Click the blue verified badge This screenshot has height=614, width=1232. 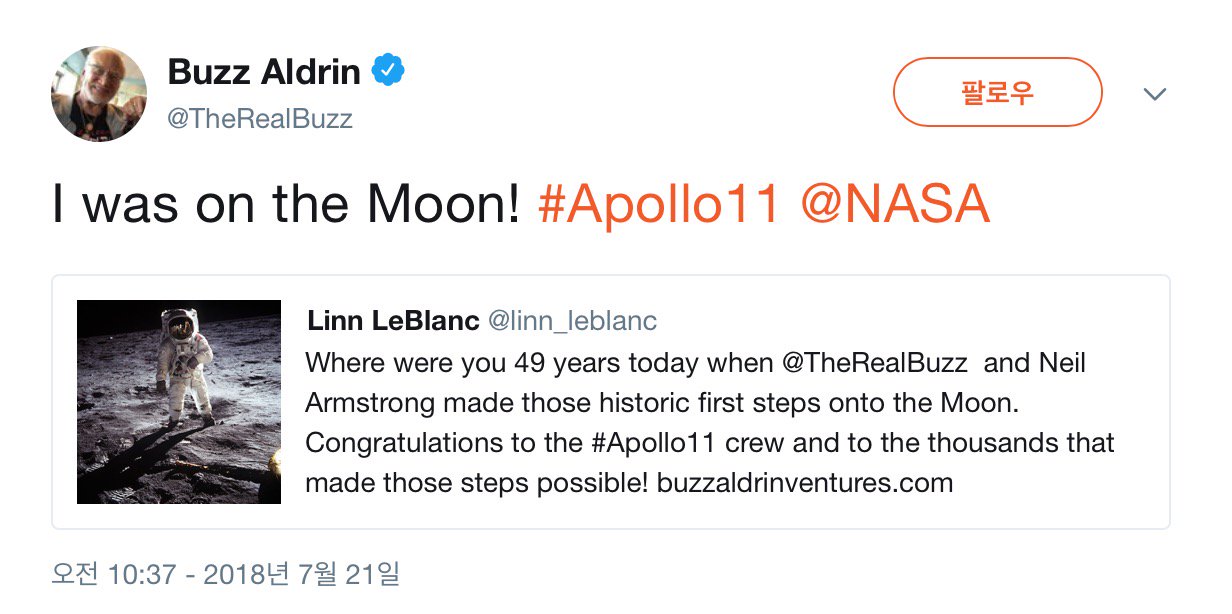[x=388, y=71]
